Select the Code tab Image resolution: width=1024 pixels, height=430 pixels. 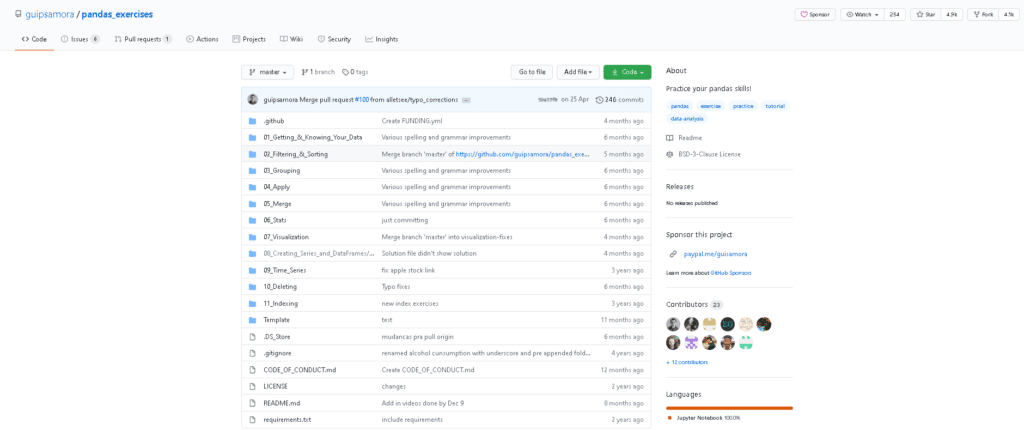[x=34, y=39]
